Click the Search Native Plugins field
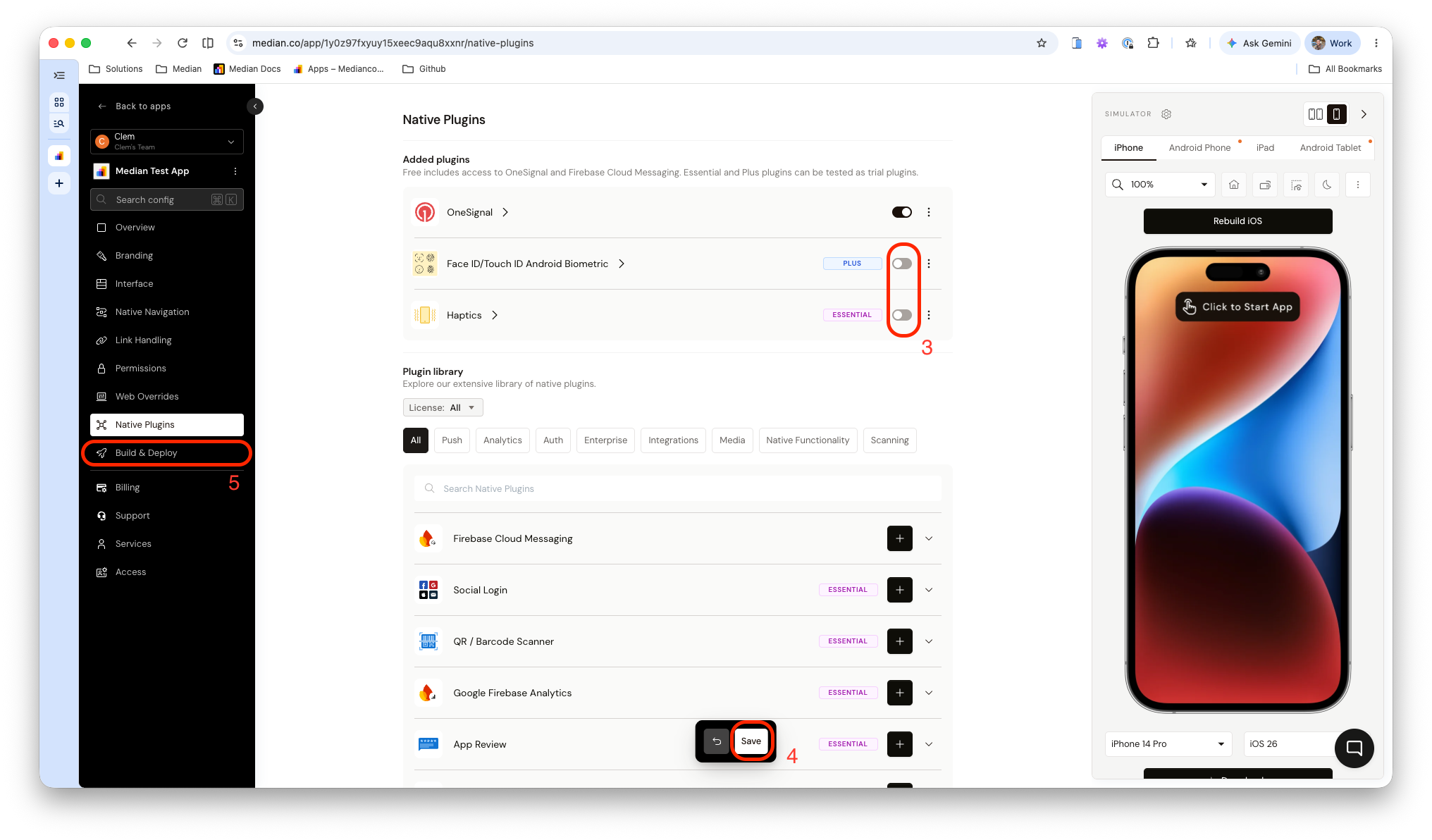This screenshot has height=840, width=1432. pyautogui.click(x=678, y=488)
